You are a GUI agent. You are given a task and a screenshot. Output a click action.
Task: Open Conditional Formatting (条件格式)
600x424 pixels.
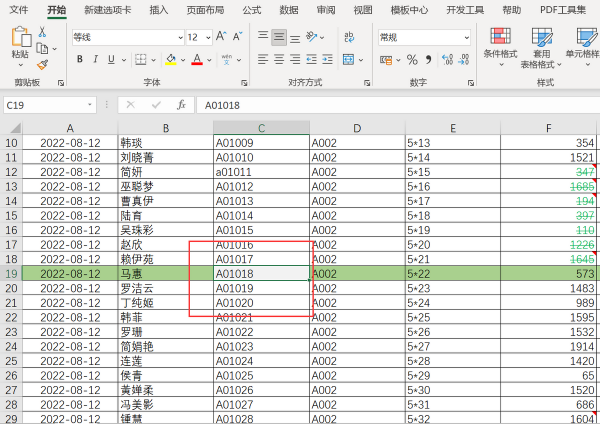point(500,46)
